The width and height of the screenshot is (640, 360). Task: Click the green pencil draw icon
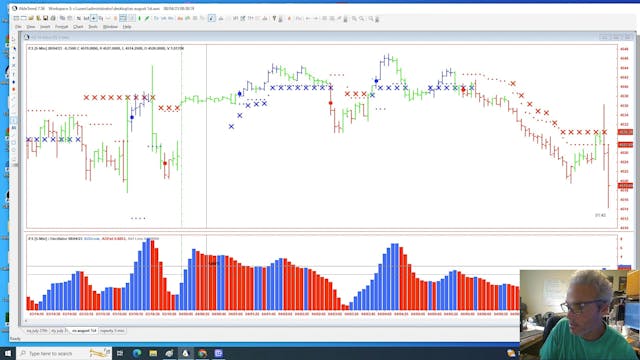coord(147,18)
